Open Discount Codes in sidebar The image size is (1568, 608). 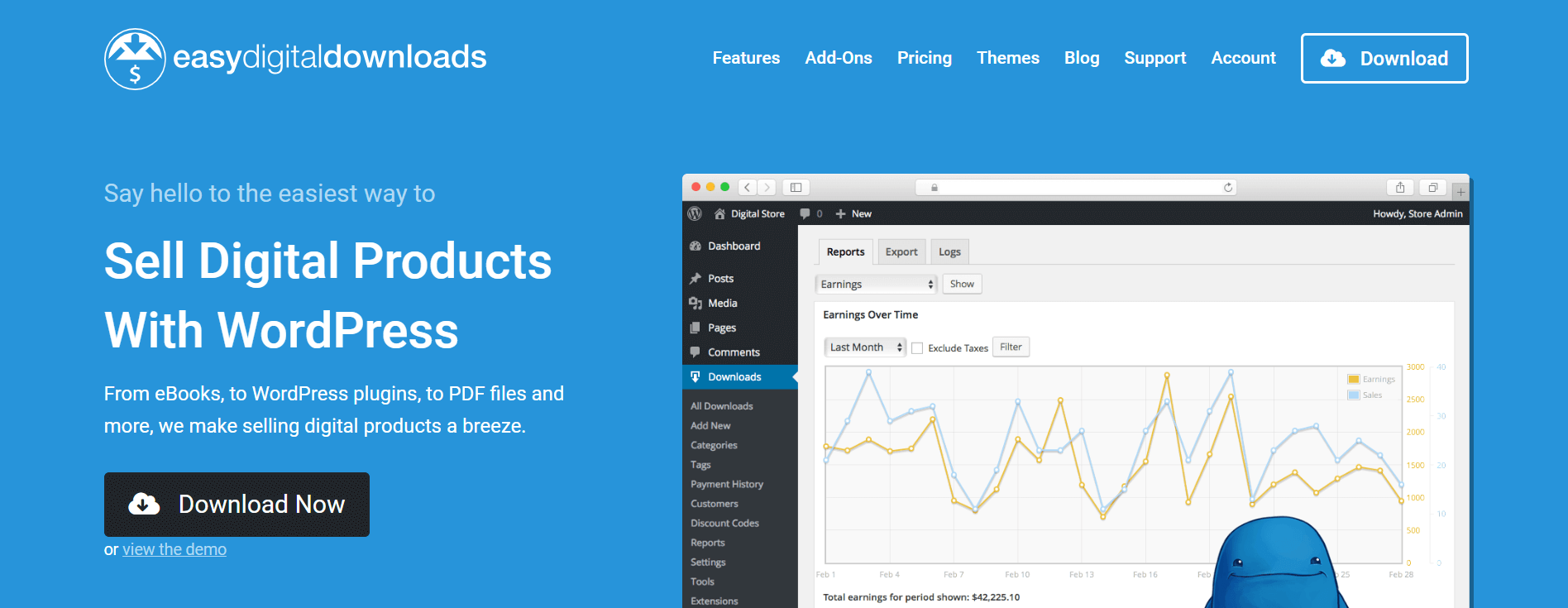(724, 523)
